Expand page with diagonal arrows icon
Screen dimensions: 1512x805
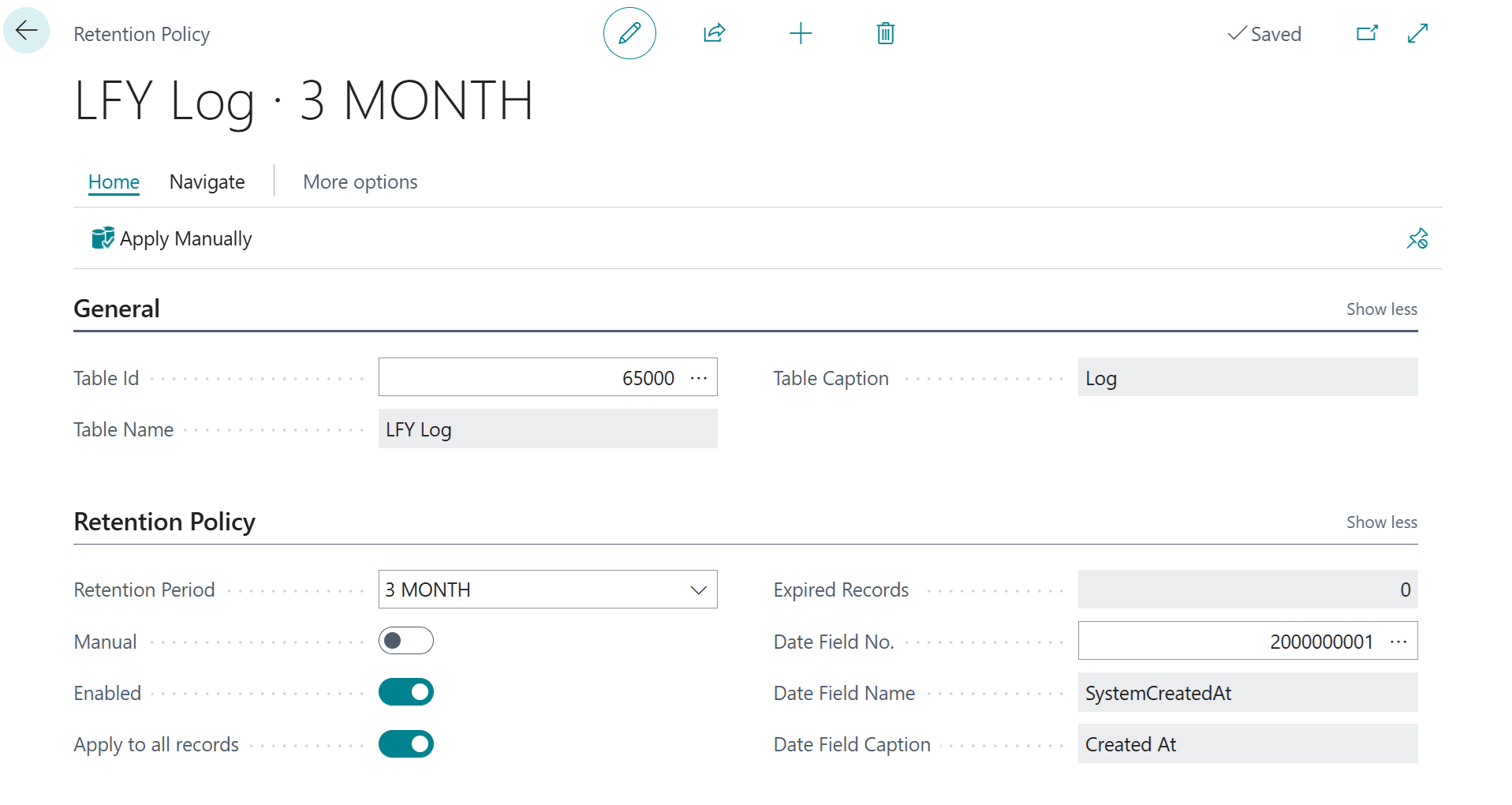[x=1417, y=33]
